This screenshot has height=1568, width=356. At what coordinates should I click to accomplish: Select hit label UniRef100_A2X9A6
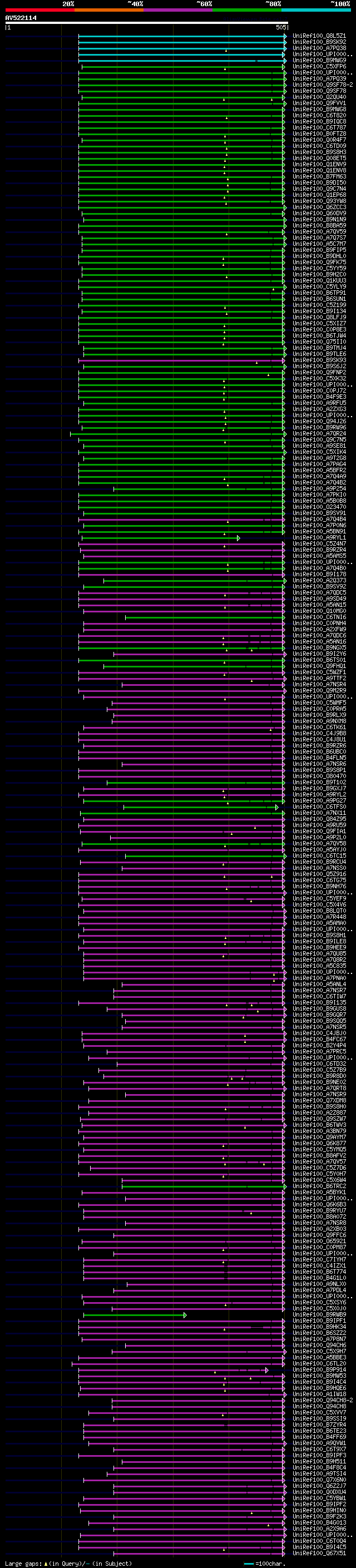pyautogui.click(x=319, y=1529)
